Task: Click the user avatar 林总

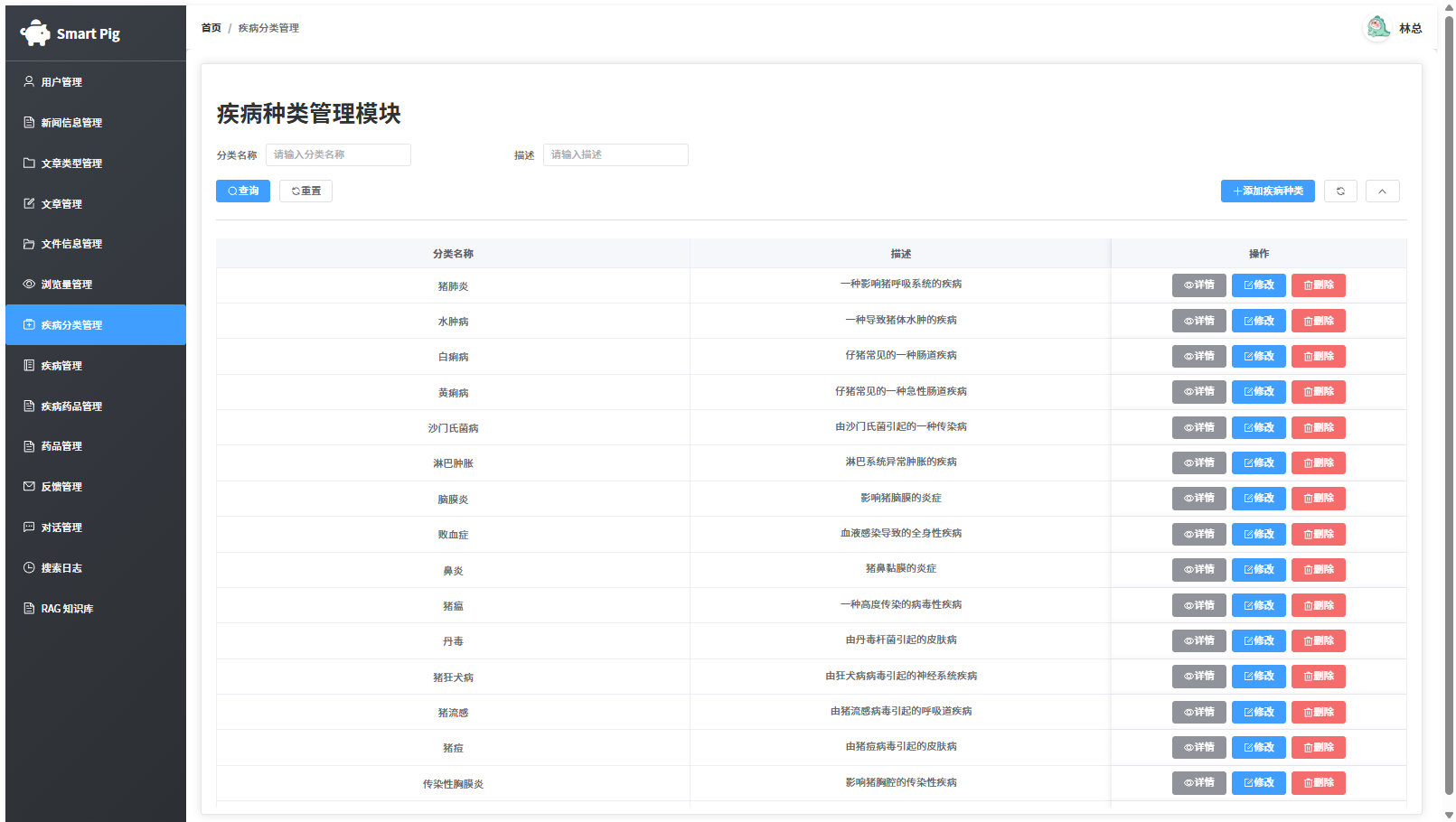Action: pos(1378,28)
